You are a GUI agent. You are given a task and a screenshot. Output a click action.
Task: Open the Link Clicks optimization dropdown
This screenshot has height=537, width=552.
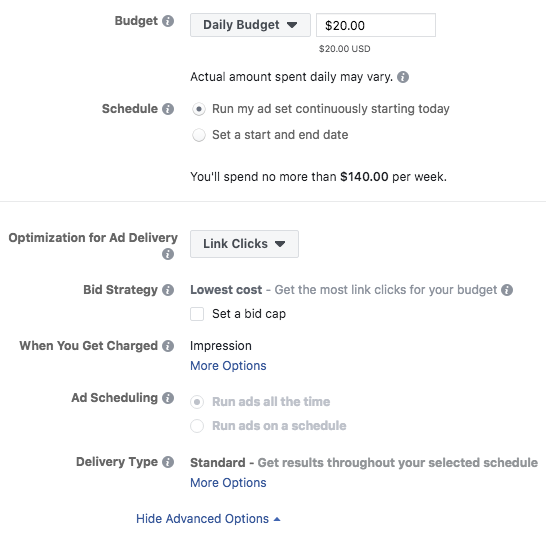pos(244,244)
